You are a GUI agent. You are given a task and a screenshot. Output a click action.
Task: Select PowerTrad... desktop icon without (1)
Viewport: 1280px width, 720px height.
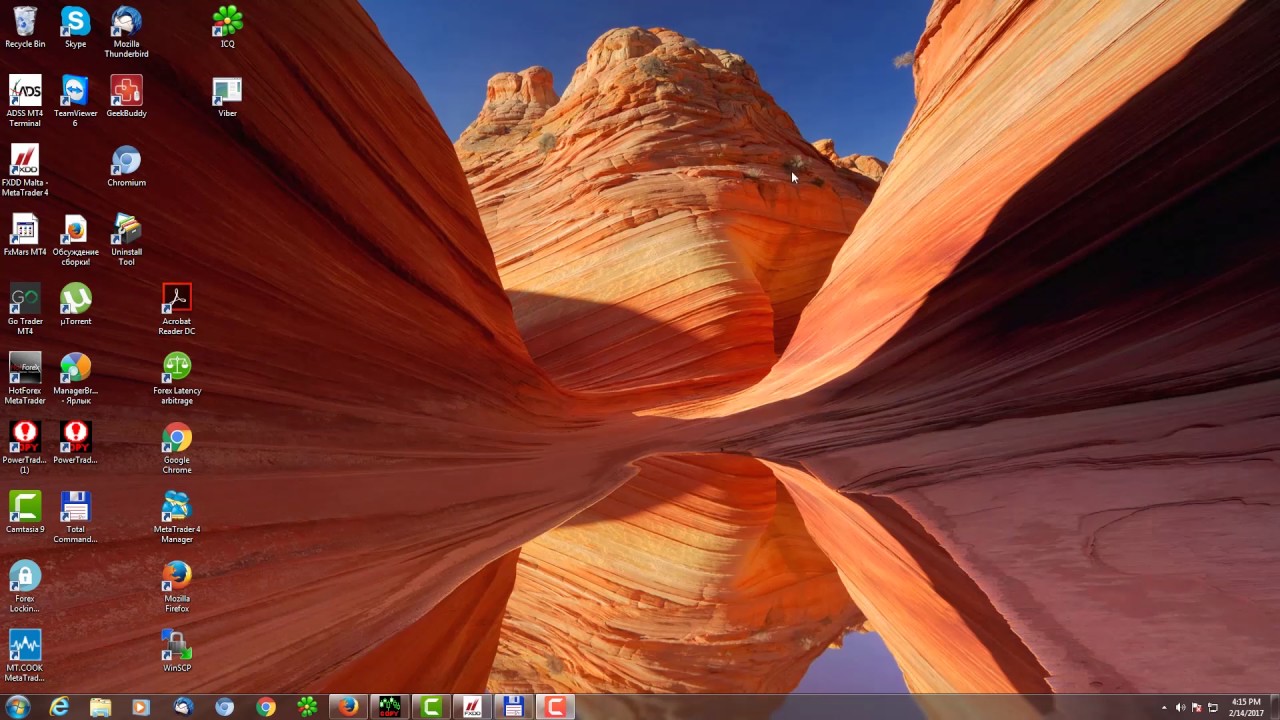[x=75, y=443]
